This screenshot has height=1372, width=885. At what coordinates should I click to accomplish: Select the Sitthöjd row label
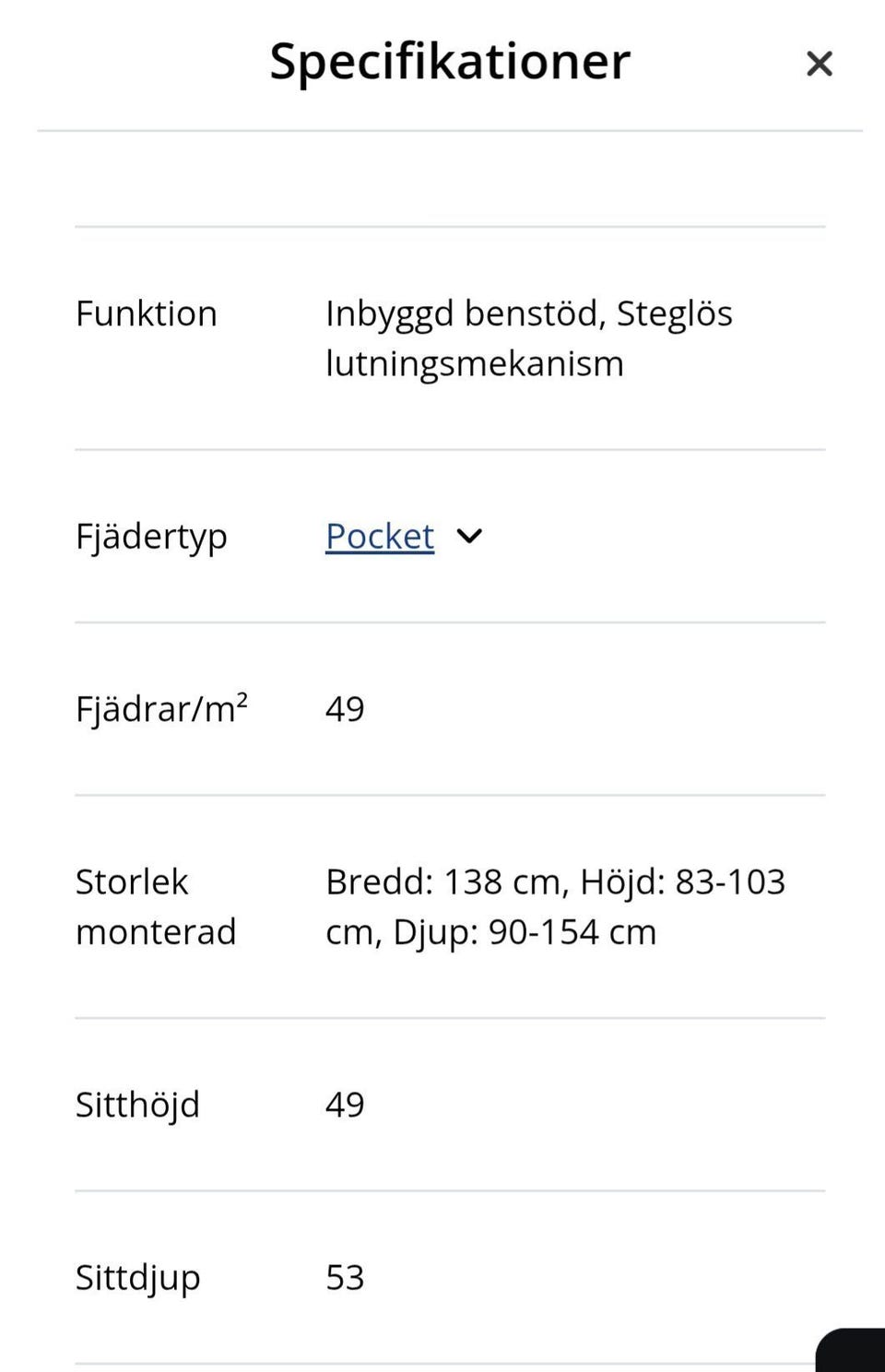[137, 1105]
